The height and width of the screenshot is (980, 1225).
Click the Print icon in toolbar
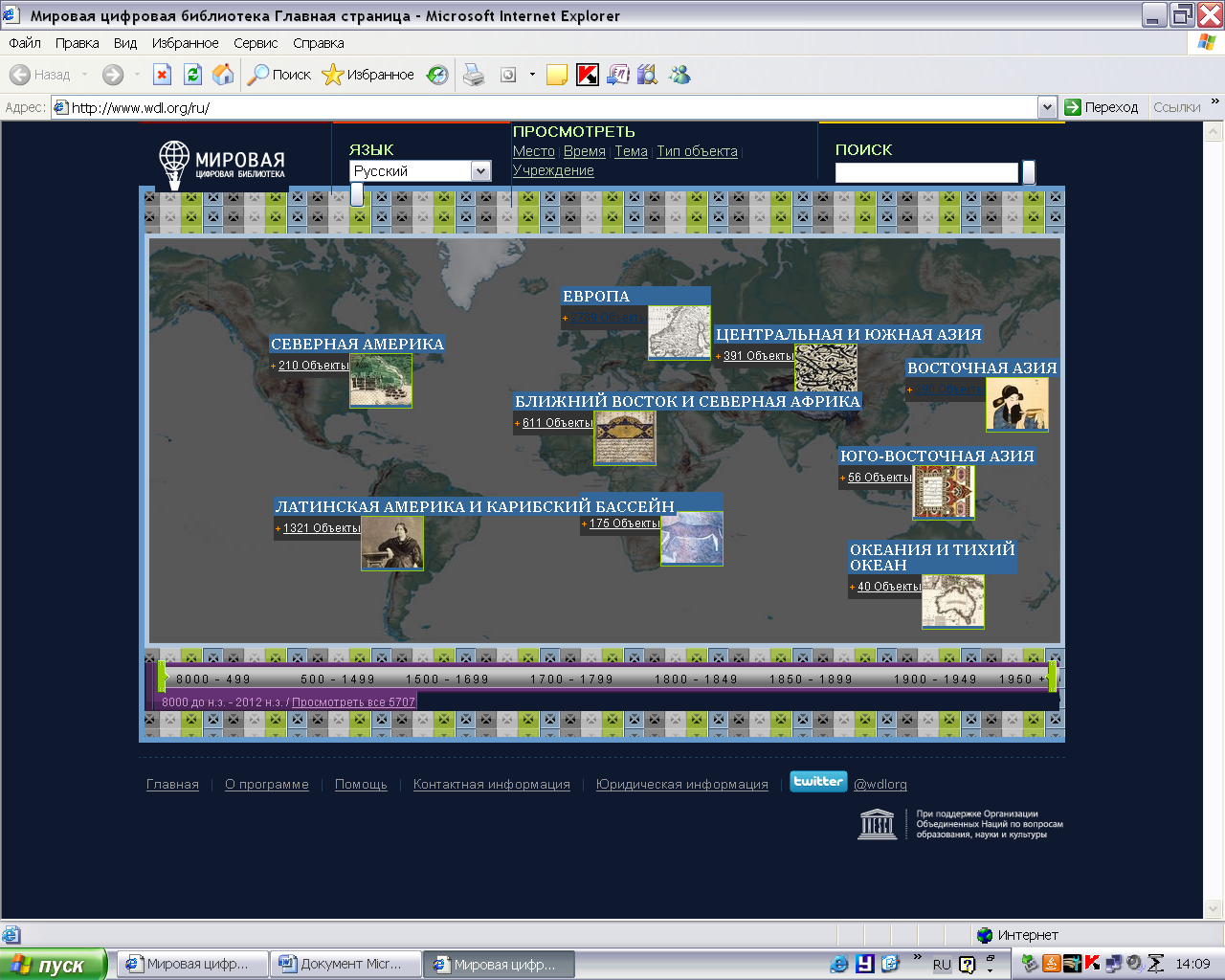[x=474, y=75]
